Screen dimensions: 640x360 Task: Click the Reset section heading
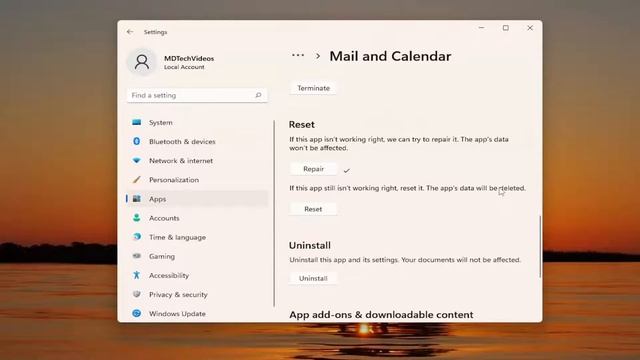(x=302, y=124)
